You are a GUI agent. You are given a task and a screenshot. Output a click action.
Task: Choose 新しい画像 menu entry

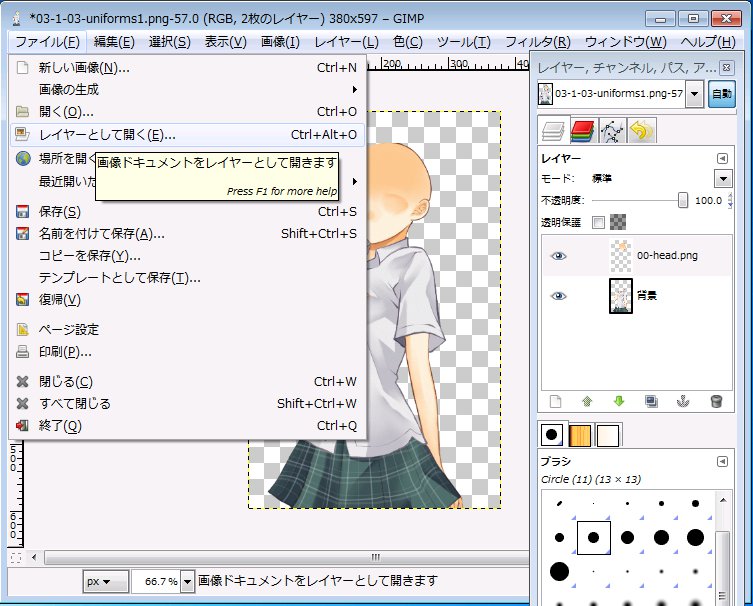[x=187, y=68]
